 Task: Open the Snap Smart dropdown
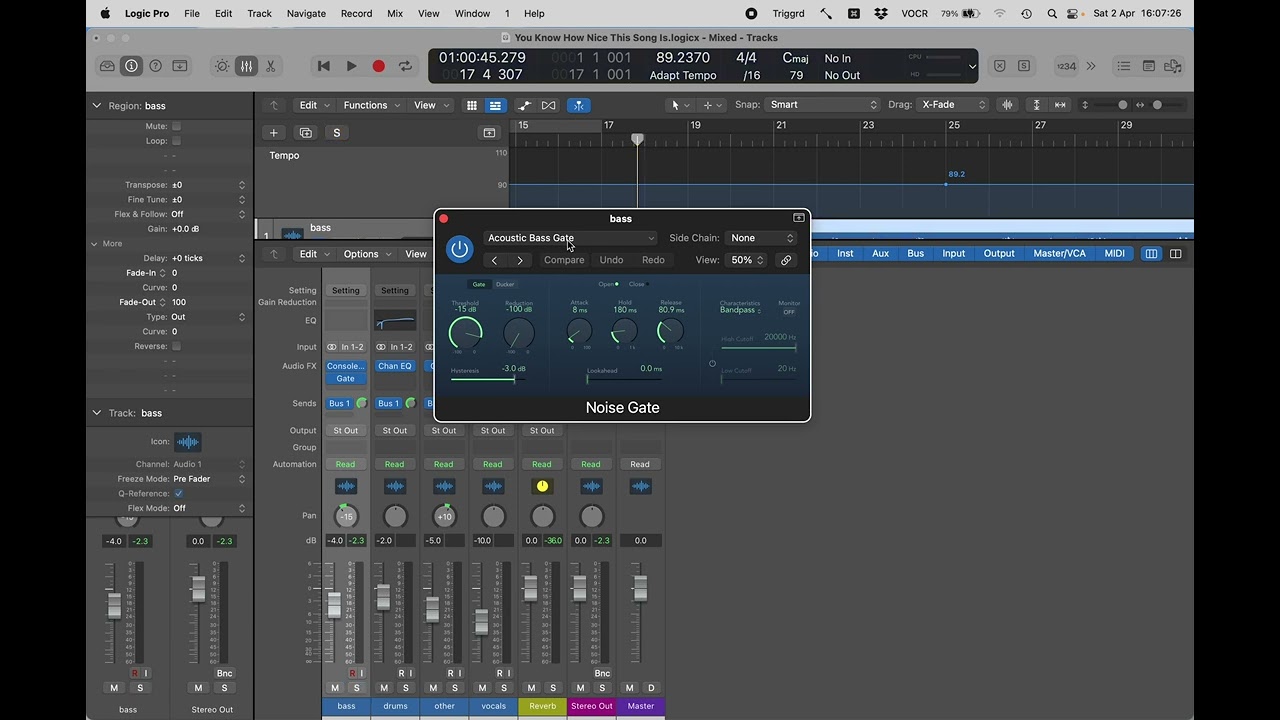[822, 105]
